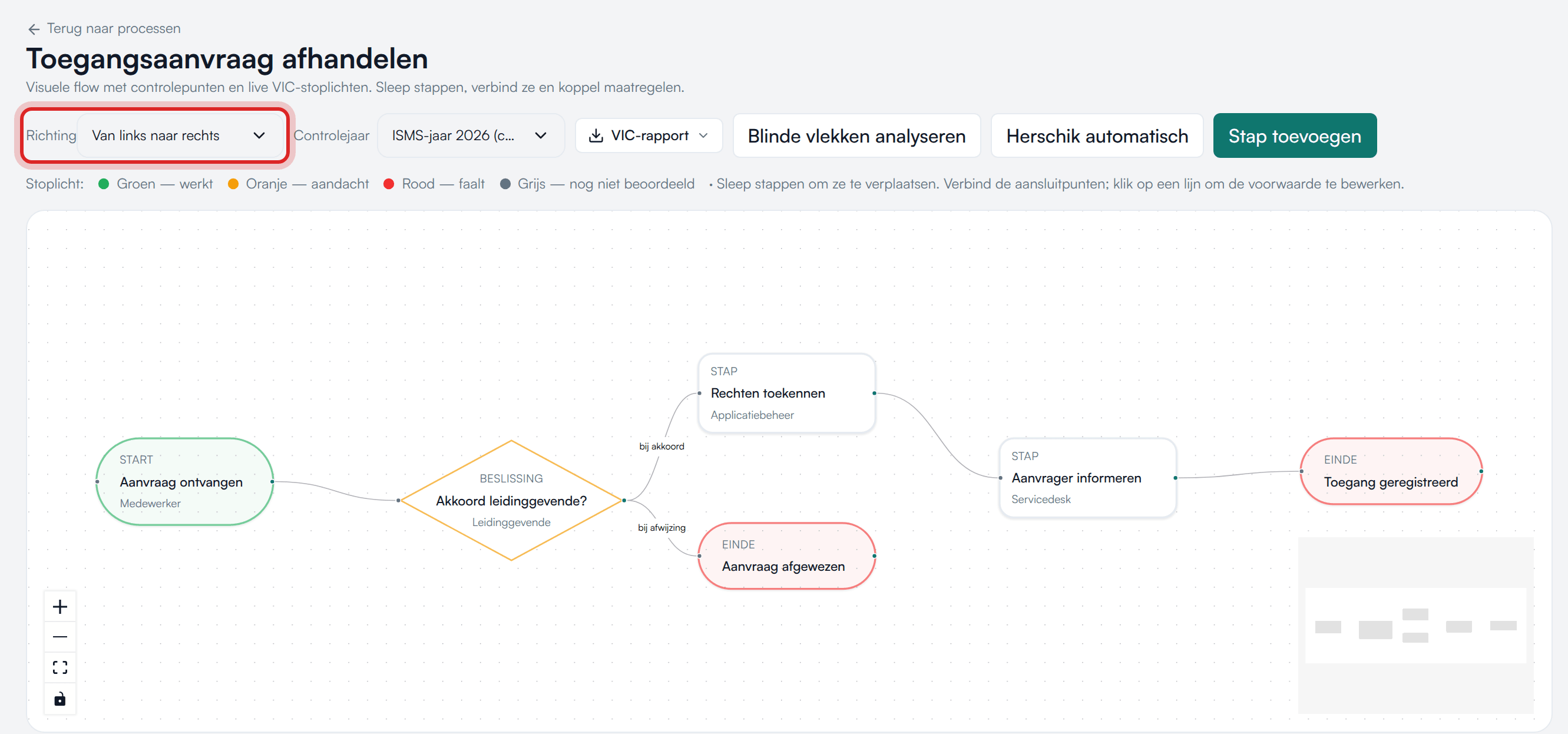Click the green Groen legend dot

pos(104,184)
